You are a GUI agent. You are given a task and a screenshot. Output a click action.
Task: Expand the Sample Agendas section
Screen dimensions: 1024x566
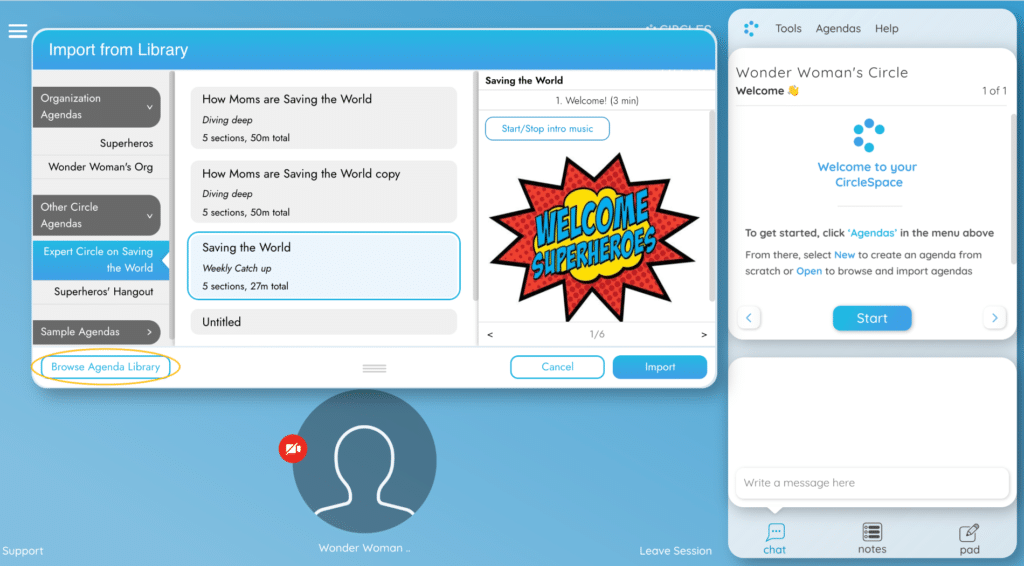coord(97,332)
